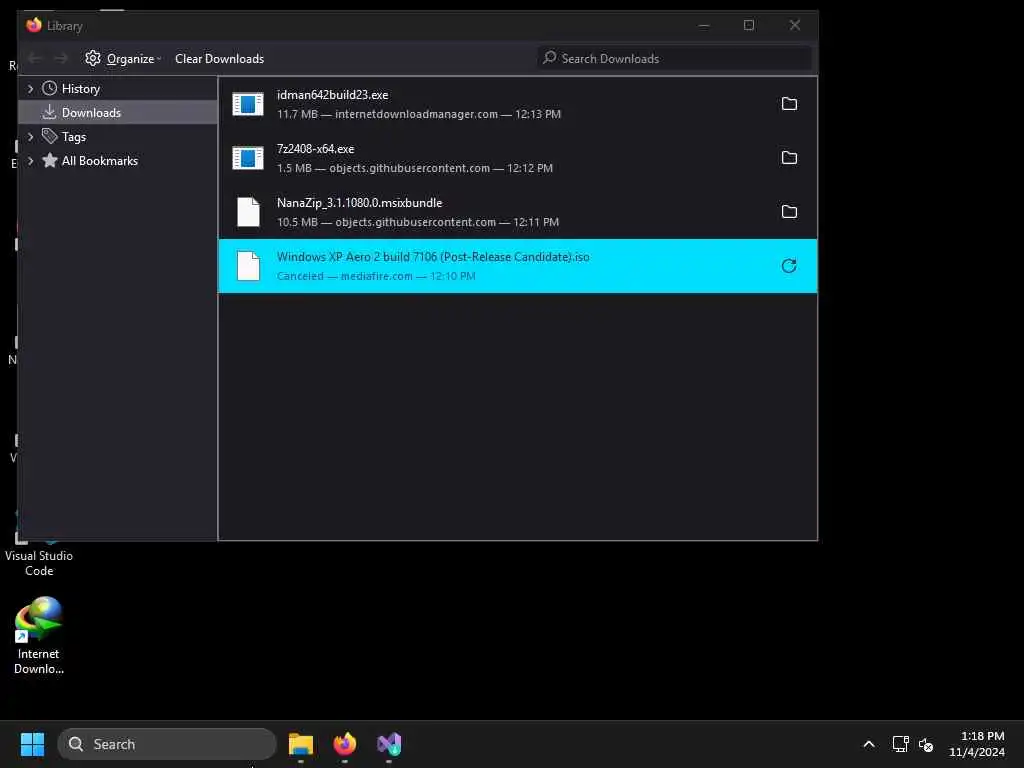This screenshot has height=768, width=1024.
Task: Click the idman642build23.exe file icon
Action: tap(248, 104)
